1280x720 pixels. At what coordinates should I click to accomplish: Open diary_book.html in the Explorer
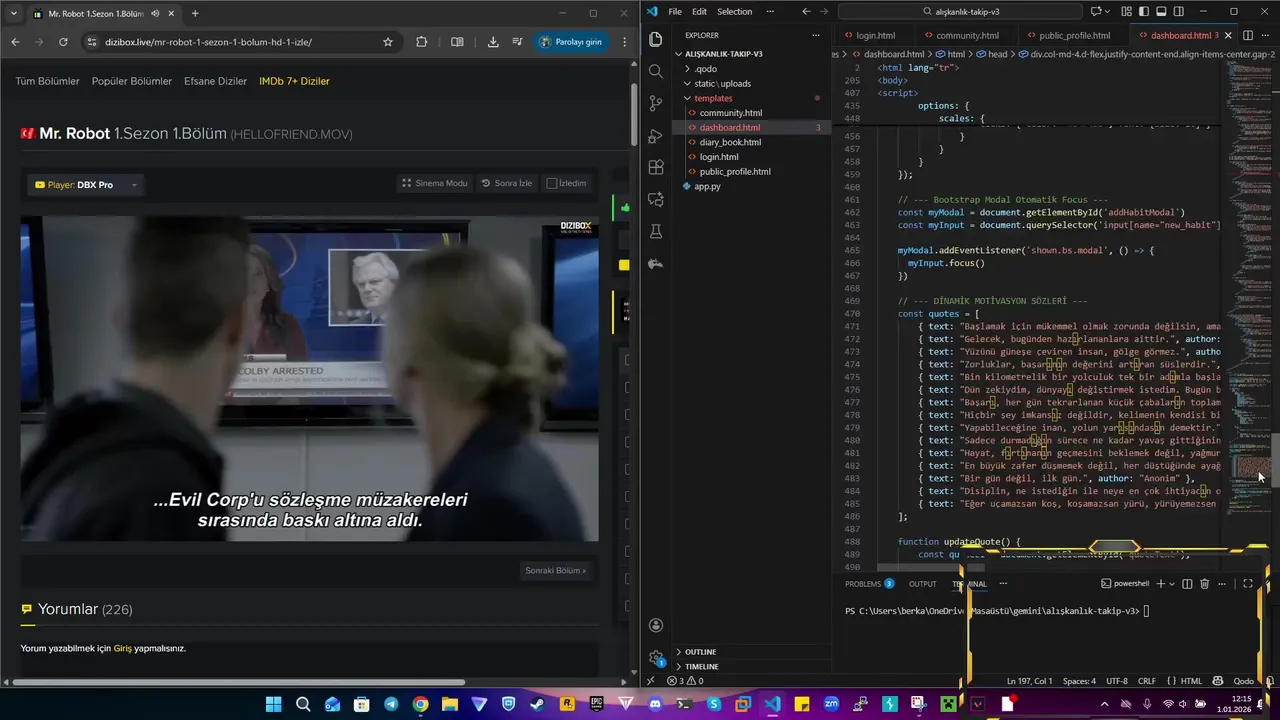[x=730, y=142]
